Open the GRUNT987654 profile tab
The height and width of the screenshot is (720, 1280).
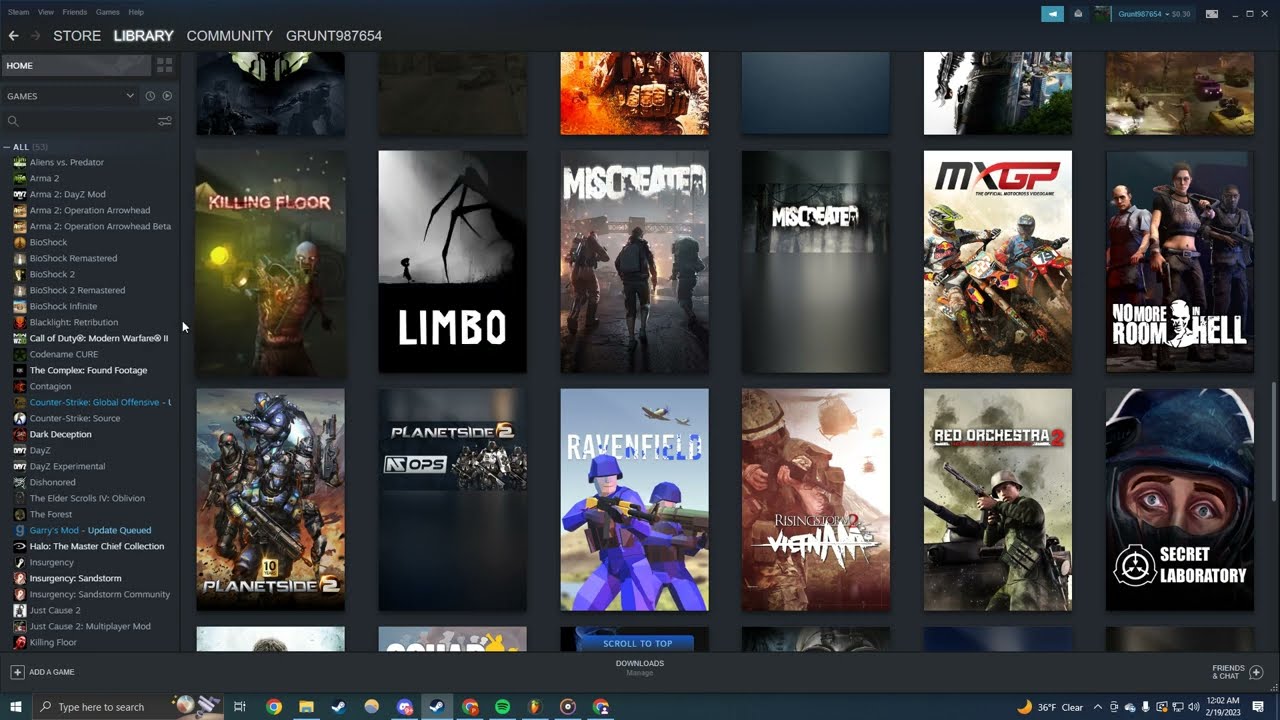(x=334, y=35)
